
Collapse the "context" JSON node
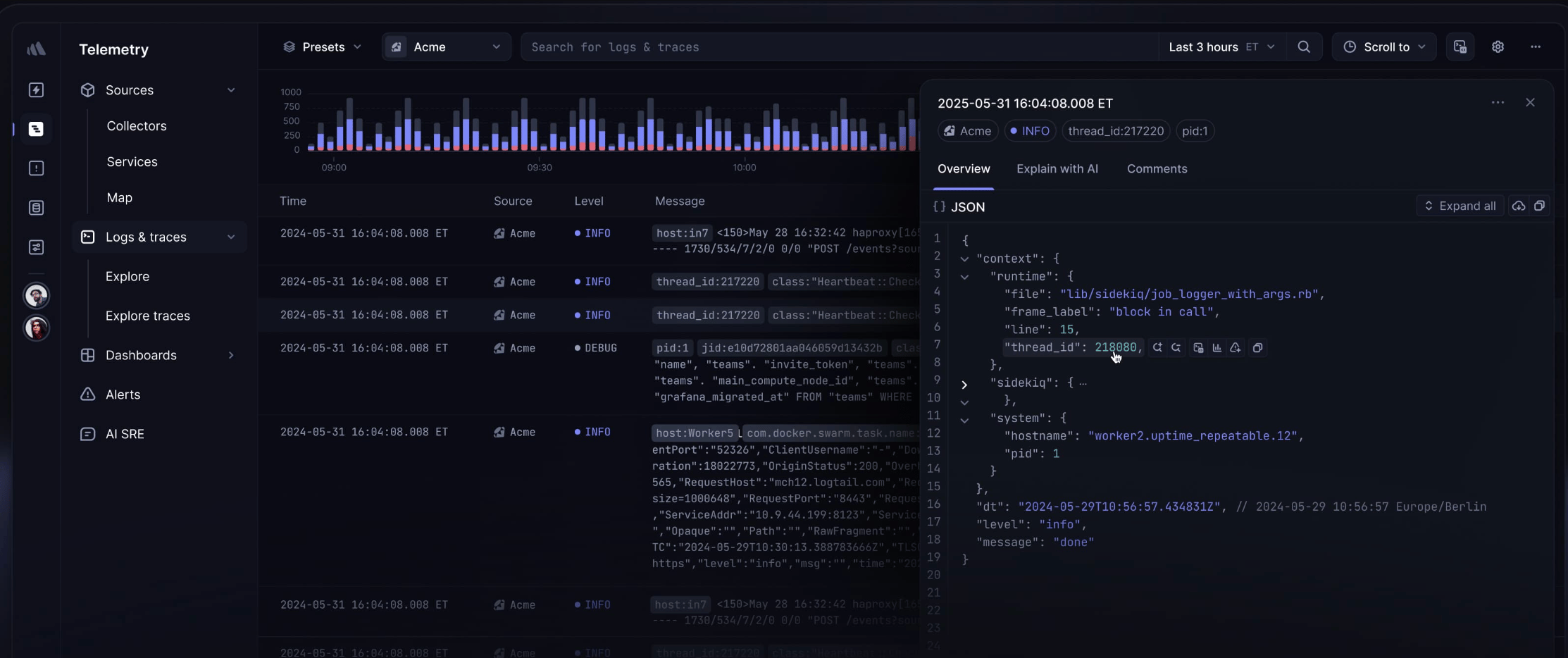click(964, 259)
